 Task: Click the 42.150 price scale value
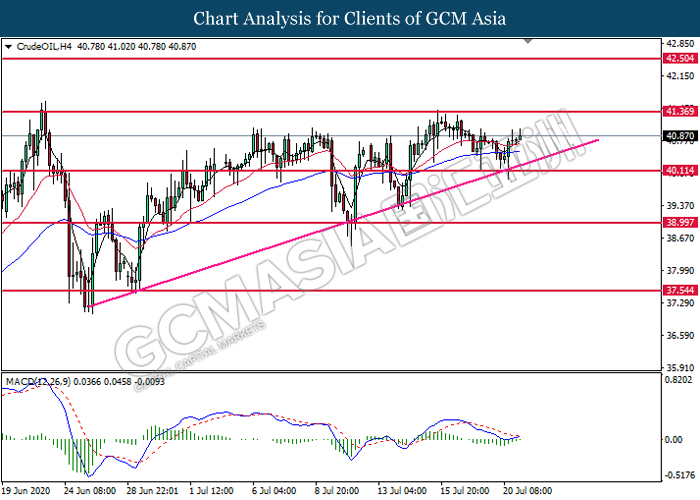coord(680,76)
